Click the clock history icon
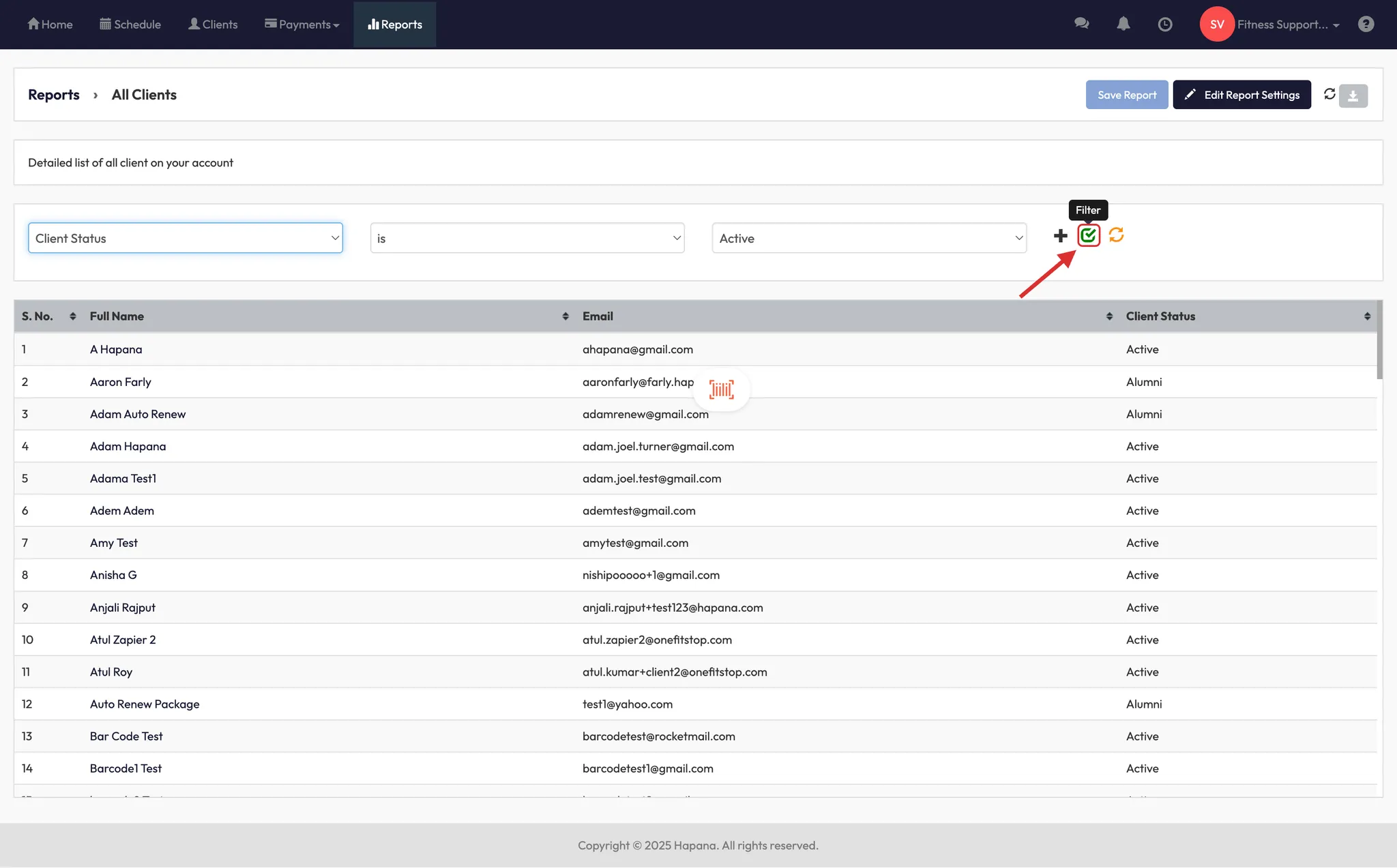This screenshot has height=868, width=1397. pos(1165,25)
